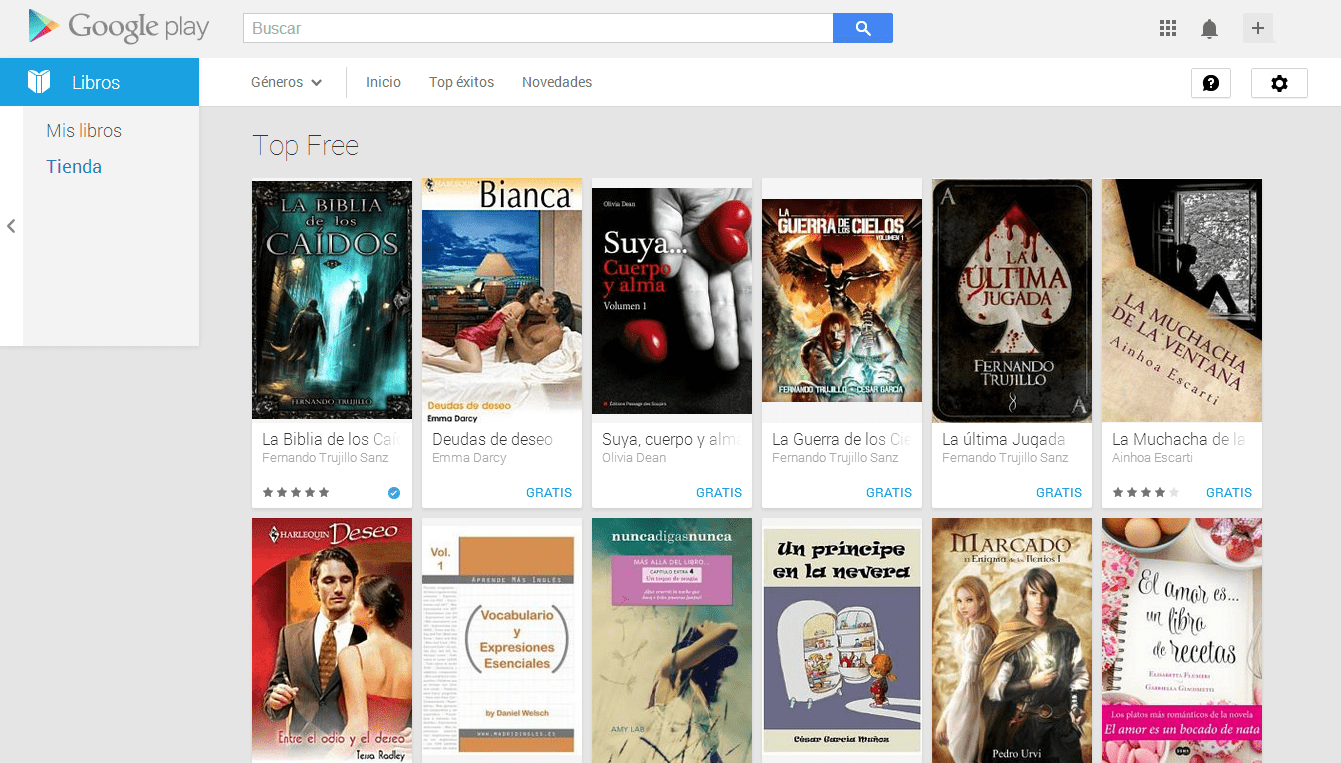Viewport: 1341px width, 763px height.
Task: Click title link La última Jugada
Action: (1003, 439)
